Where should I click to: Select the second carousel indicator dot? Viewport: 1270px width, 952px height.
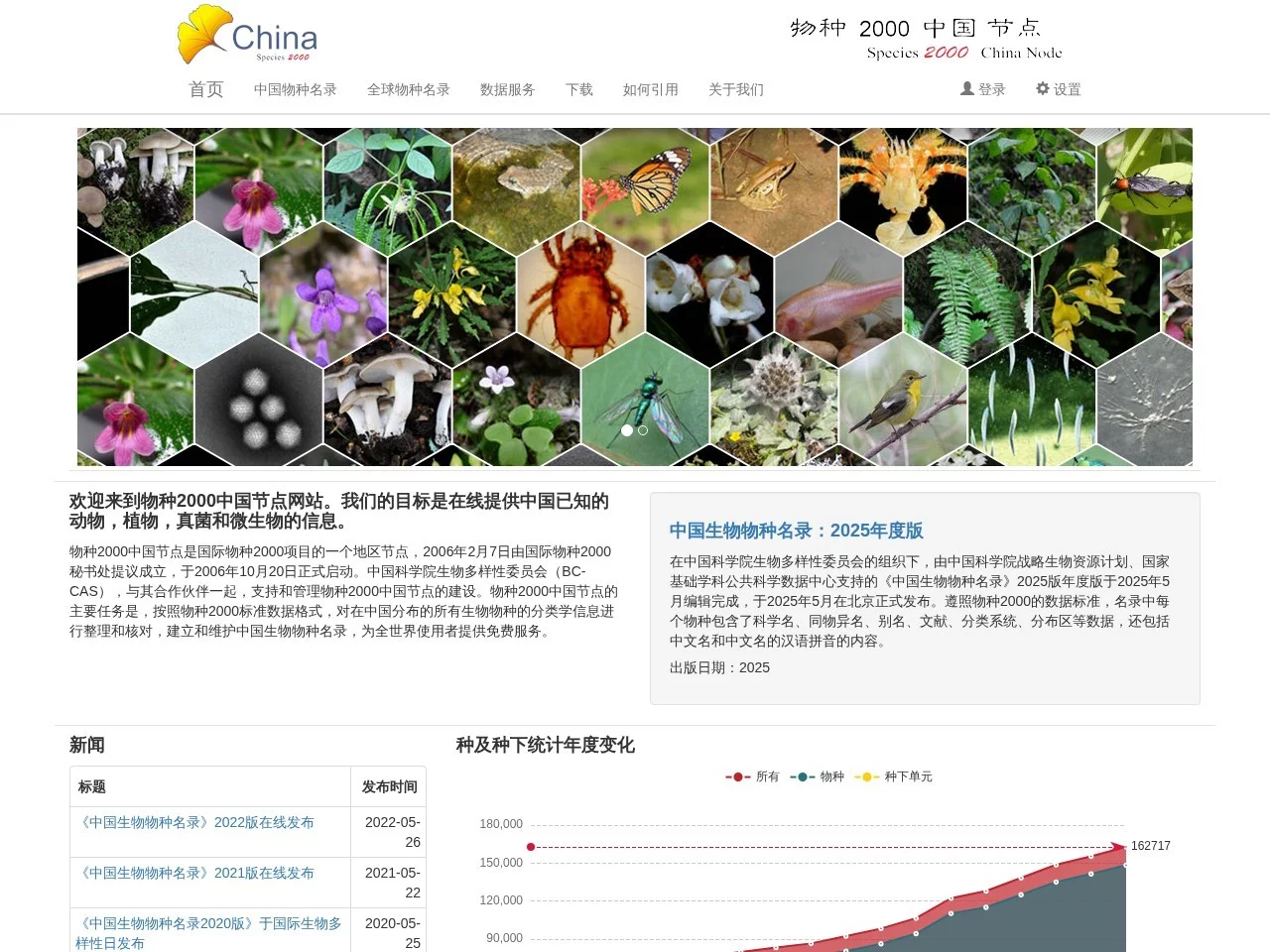coord(642,430)
